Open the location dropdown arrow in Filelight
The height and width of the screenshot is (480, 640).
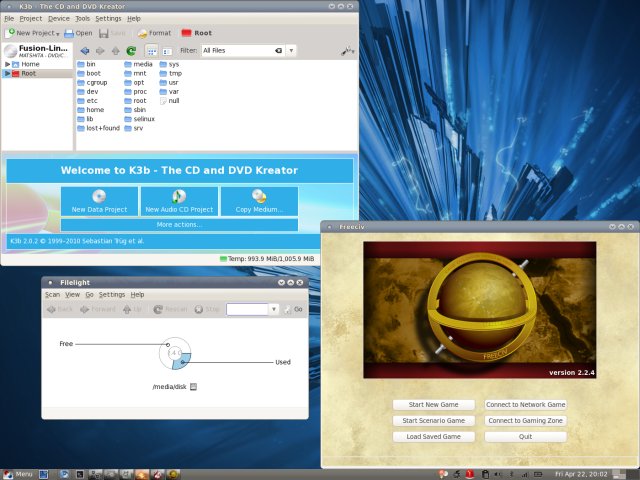click(x=274, y=309)
